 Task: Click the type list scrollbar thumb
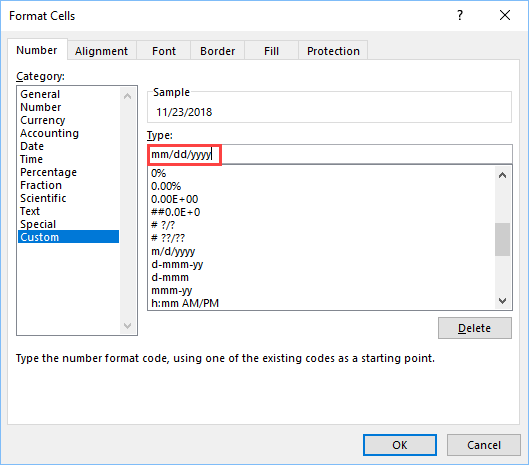pyautogui.click(x=502, y=239)
